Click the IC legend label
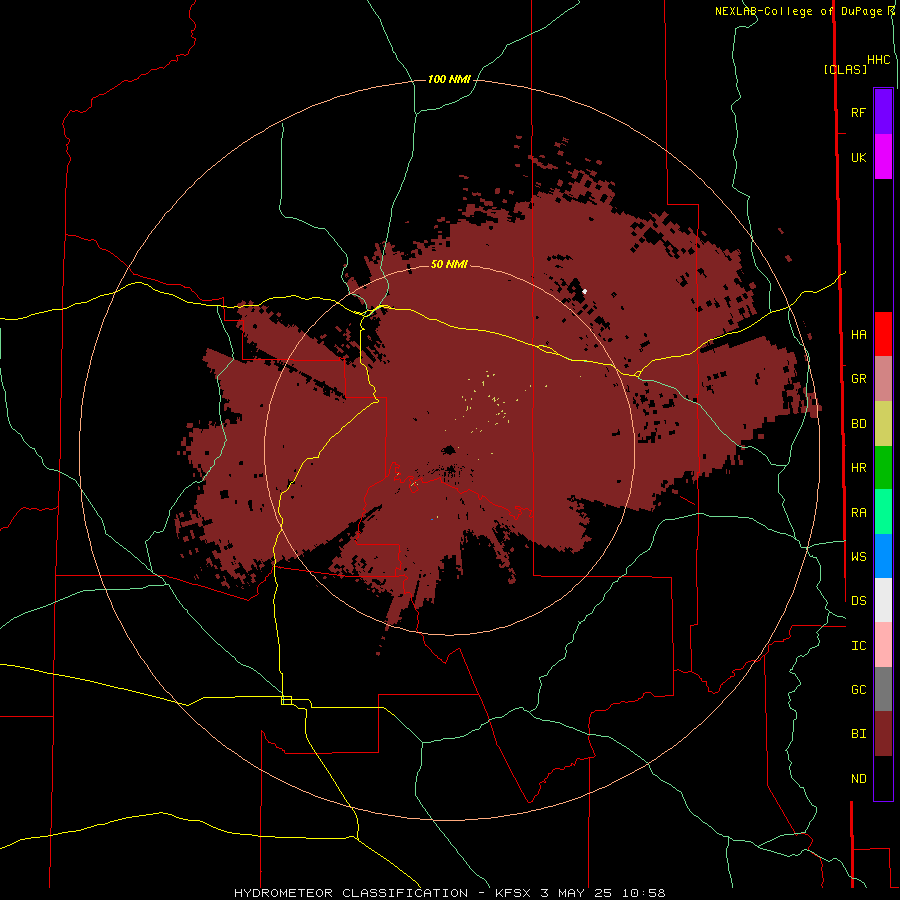Image resolution: width=900 pixels, height=900 pixels. point(858,646)
